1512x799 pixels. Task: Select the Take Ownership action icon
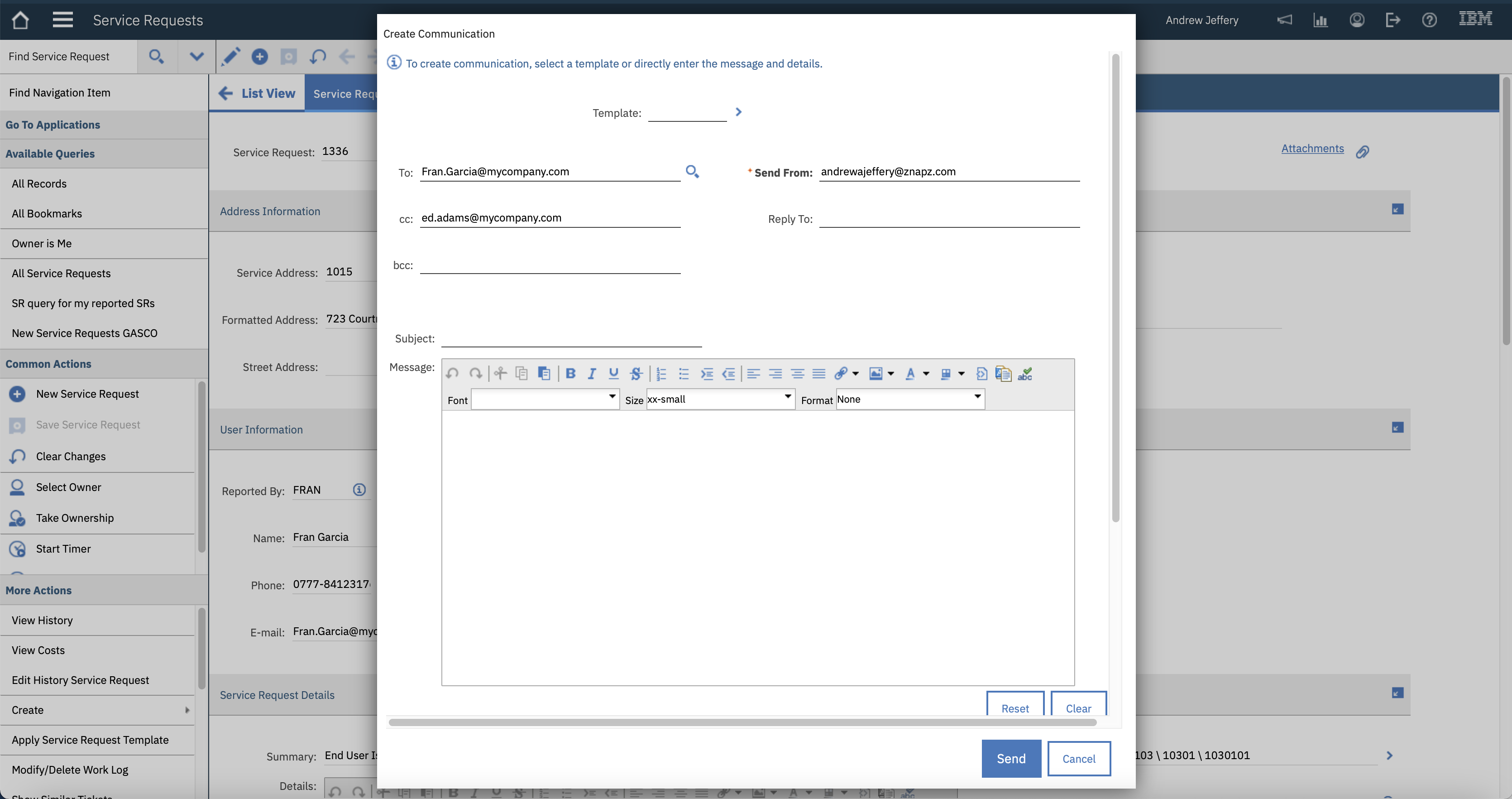18,518
